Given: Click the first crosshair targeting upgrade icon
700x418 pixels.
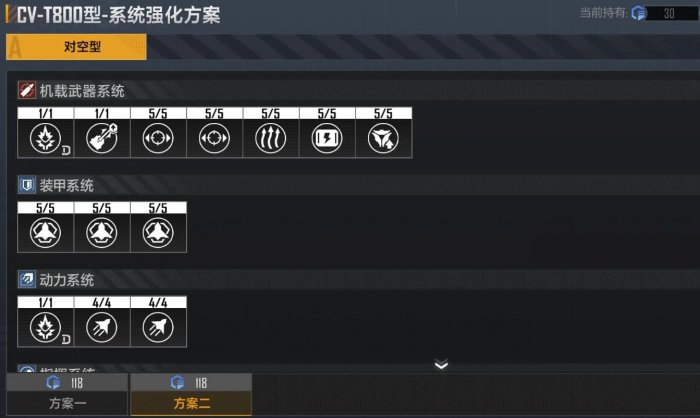Looking at the screenshot, I should pos(158,138).
